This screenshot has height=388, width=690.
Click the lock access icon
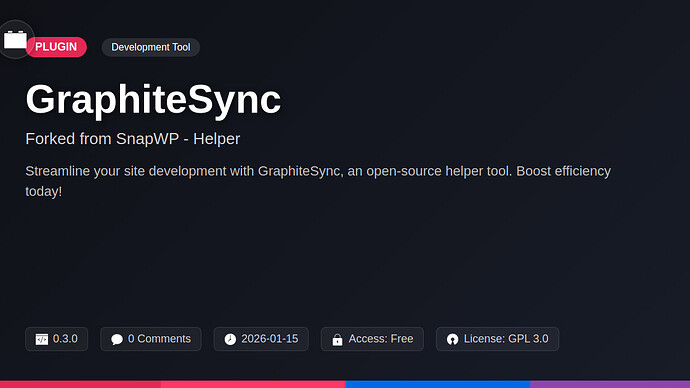pos(338,339)
